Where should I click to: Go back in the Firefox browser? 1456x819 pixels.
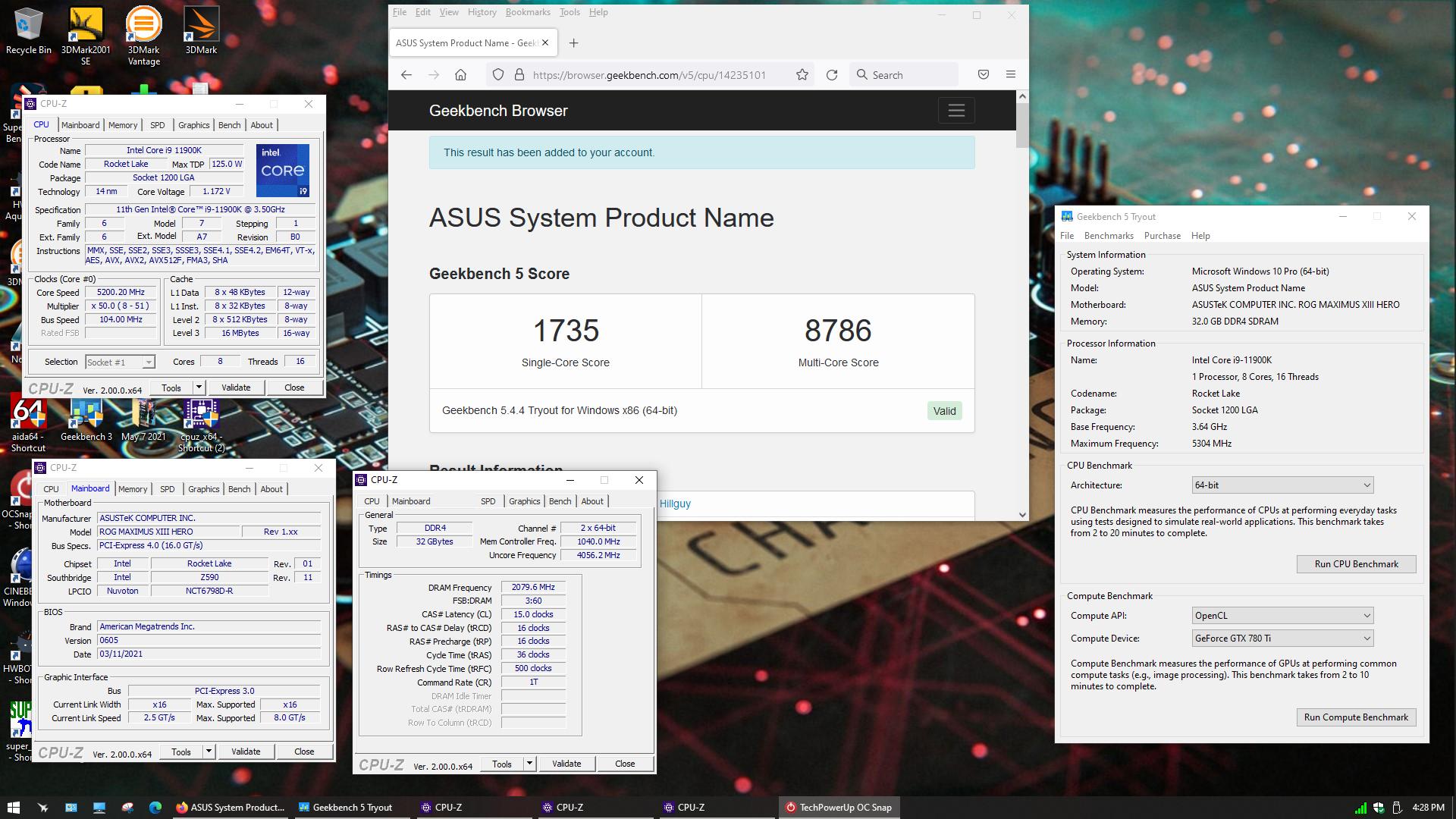(x=406, y=74)
